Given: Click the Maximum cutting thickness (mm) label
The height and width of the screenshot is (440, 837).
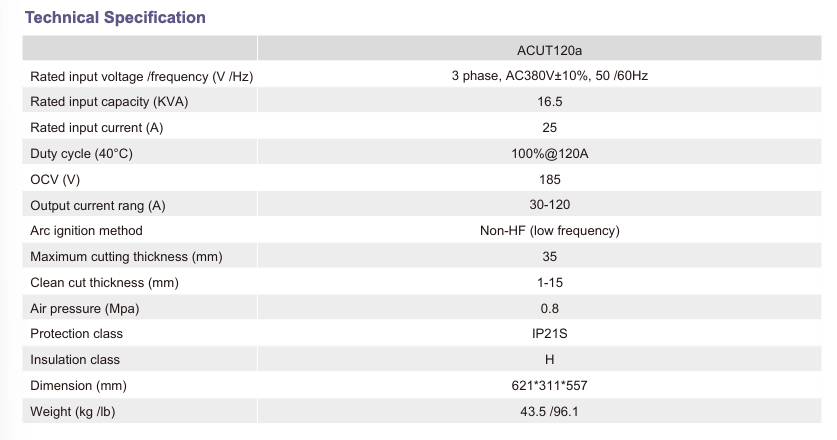Looking at the screenshot, I should [126, 257].
